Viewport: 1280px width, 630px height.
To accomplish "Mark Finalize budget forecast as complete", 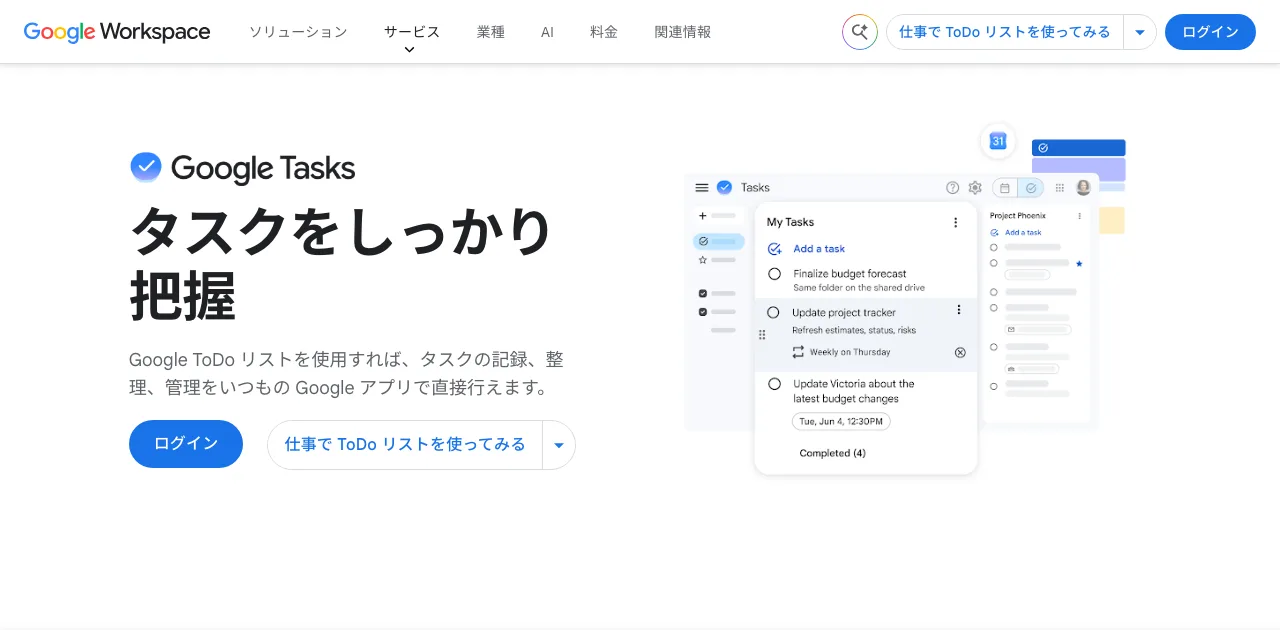I will click(x=774, y=274).
